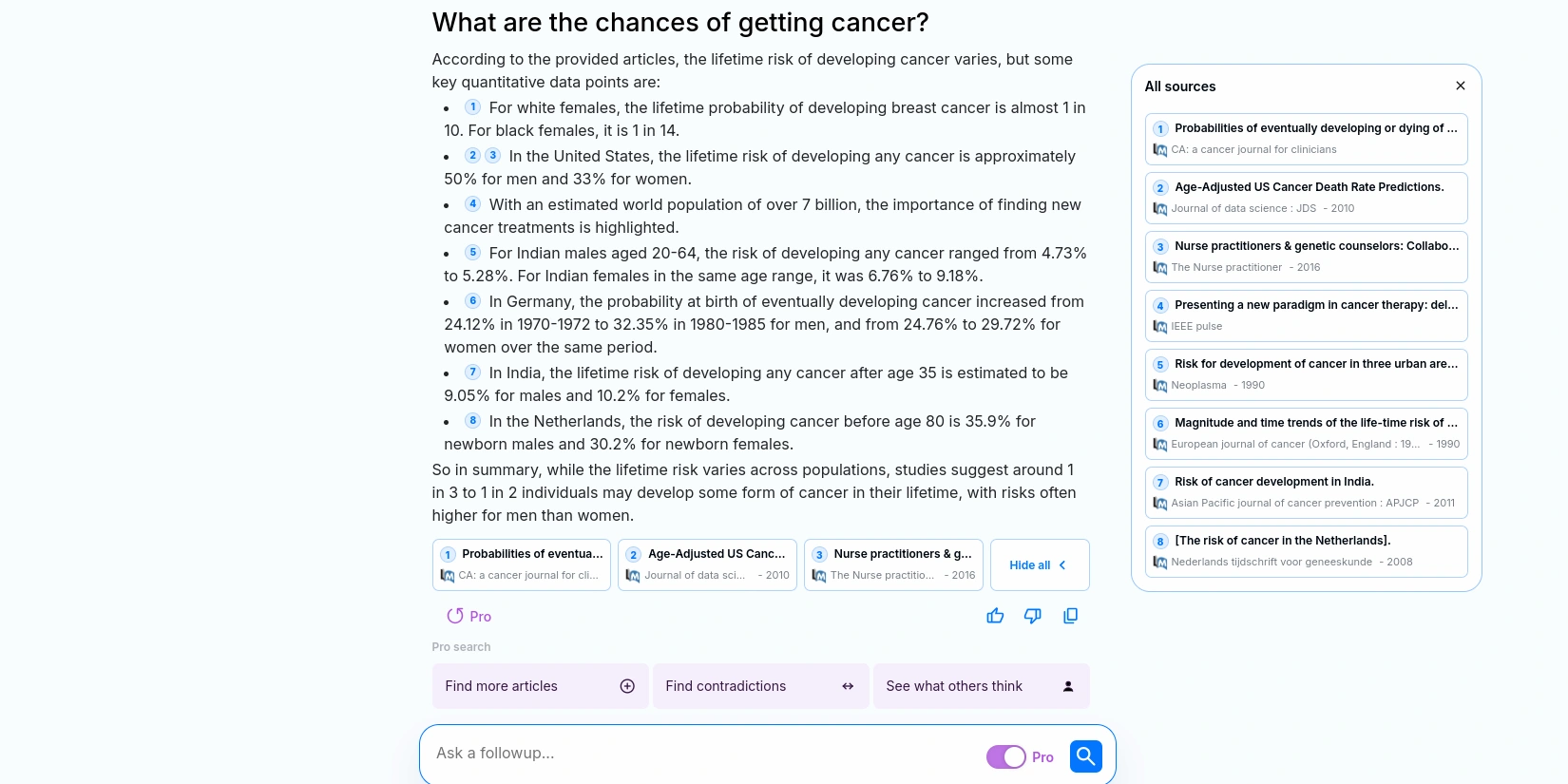Copy the answer with the copy icon
Viewport: 1568px width, 784px height.
[1070, 616]
